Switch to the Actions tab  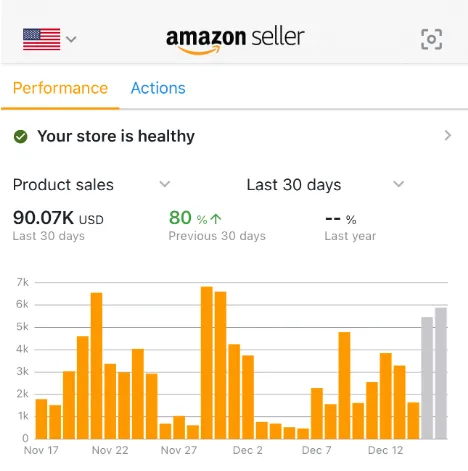158,88
